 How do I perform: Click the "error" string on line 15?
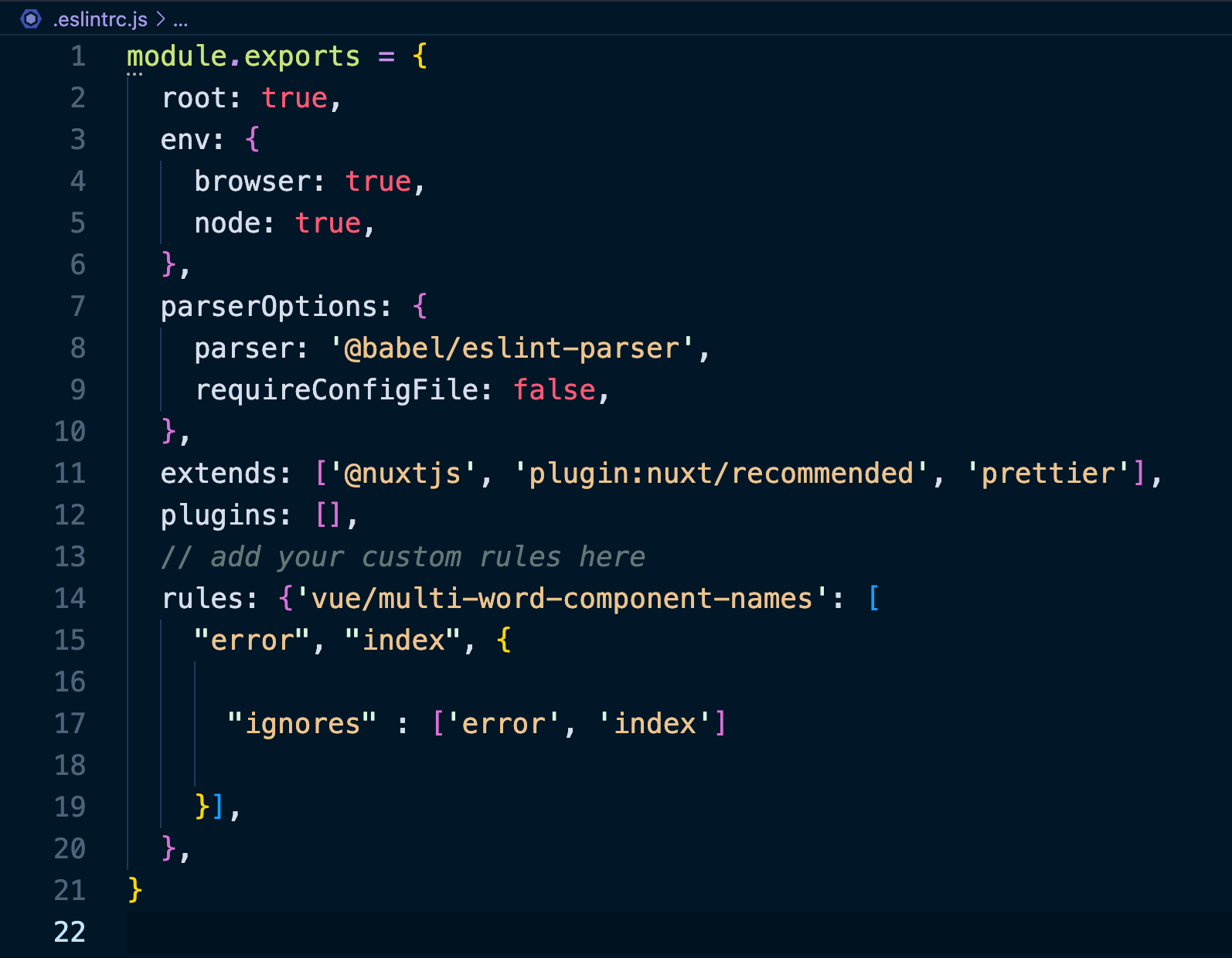pos(252,640)
